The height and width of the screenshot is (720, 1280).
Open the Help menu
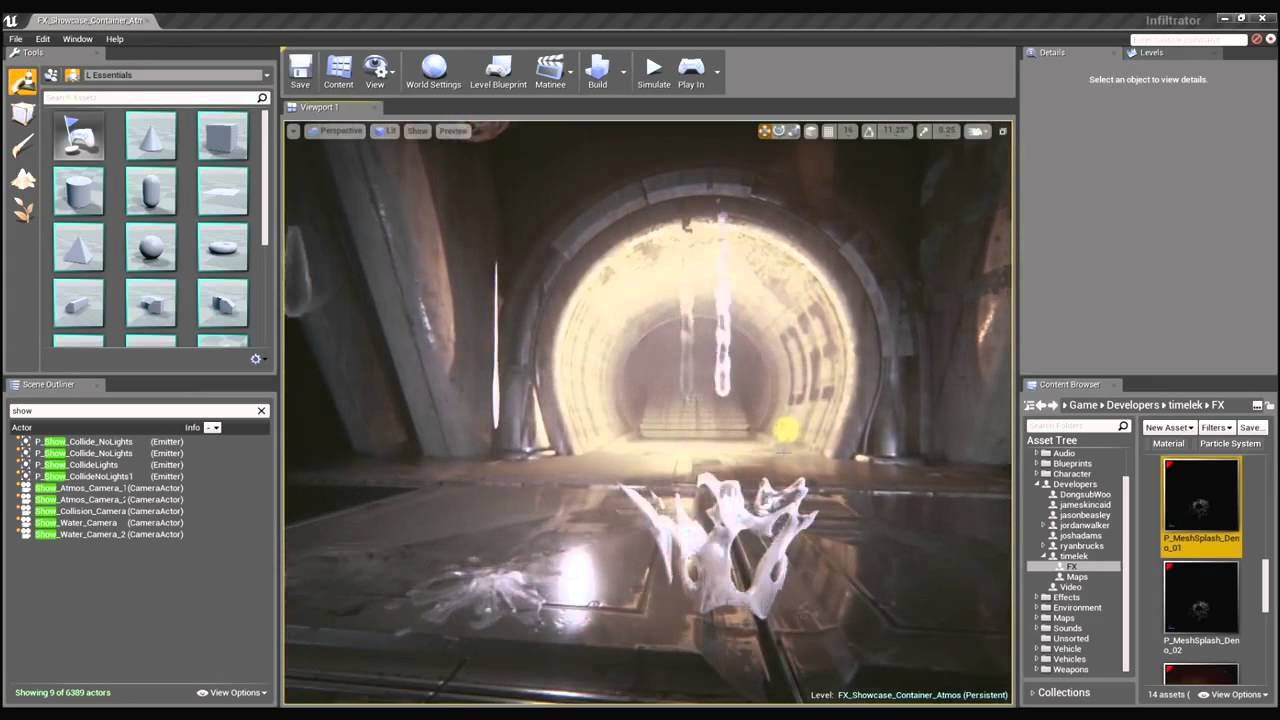[115, 39]
